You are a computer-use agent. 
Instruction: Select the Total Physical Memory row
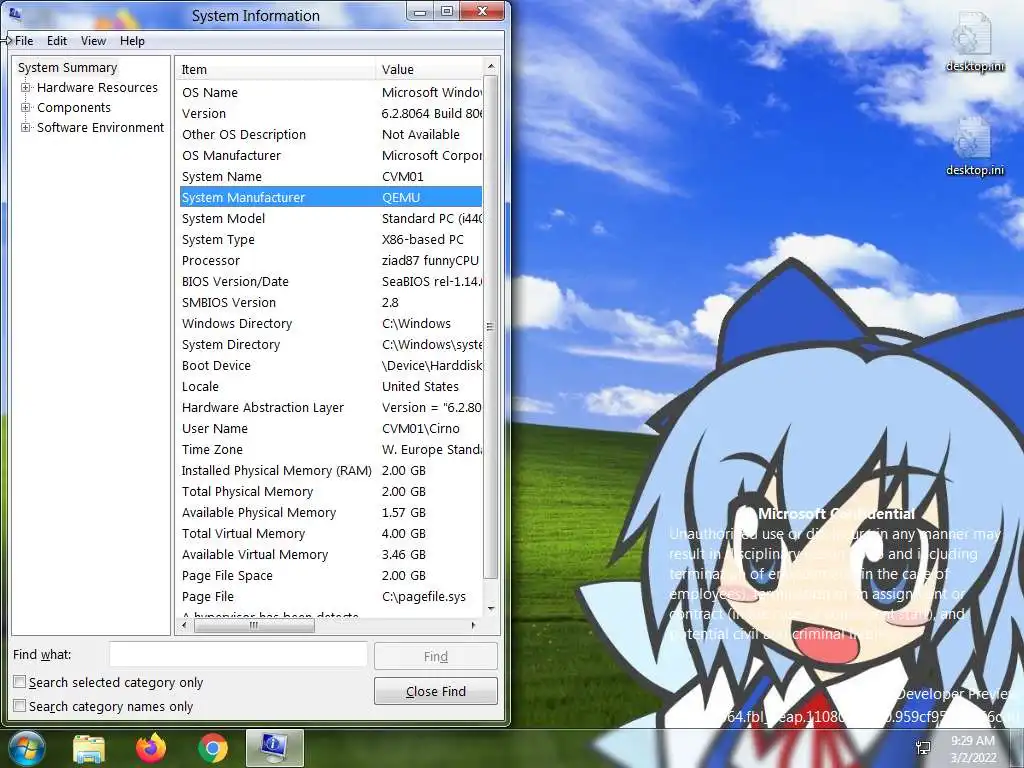(330, 491)
